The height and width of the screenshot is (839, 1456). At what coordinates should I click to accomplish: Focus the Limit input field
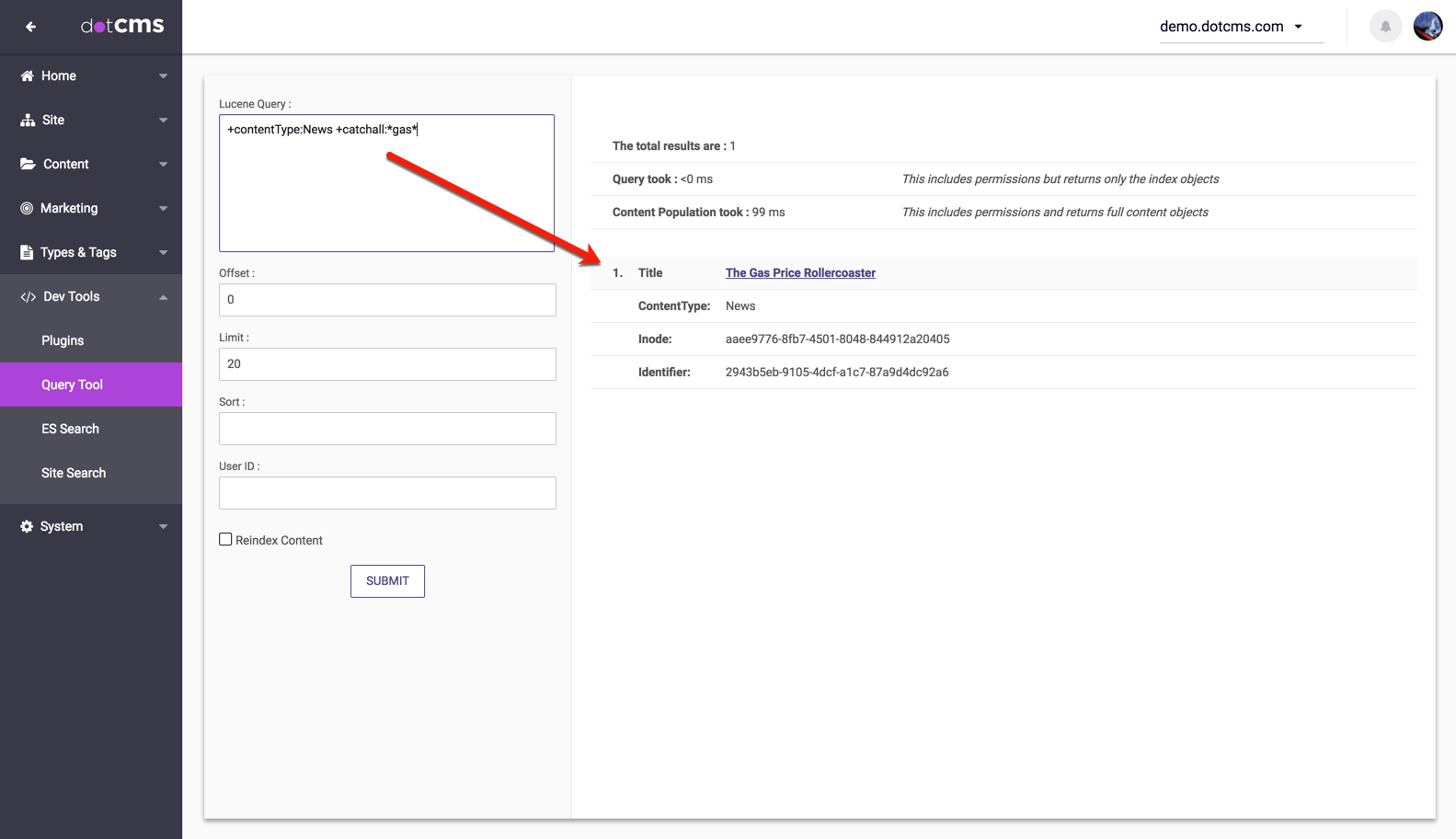[387, 364]
